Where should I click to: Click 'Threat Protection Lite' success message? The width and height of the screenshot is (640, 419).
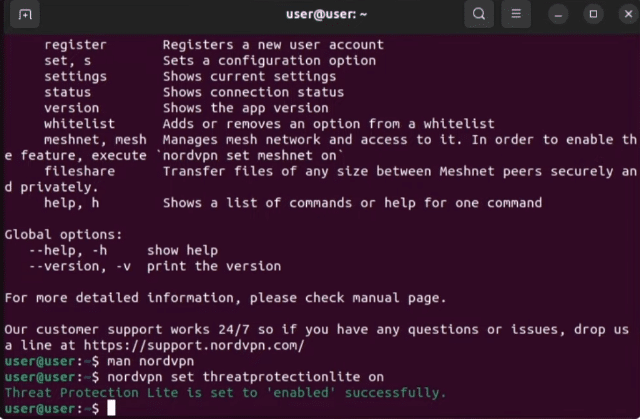[226, 393]
